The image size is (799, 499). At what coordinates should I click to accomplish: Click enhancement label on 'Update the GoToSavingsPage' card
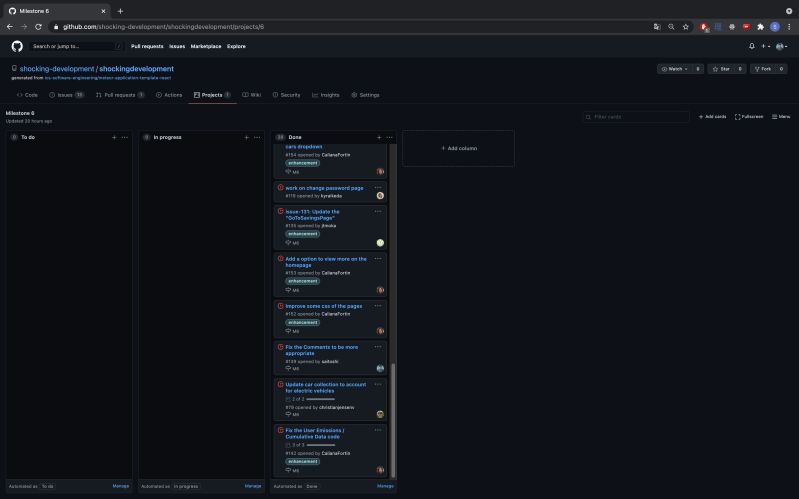tap(303, 234)
